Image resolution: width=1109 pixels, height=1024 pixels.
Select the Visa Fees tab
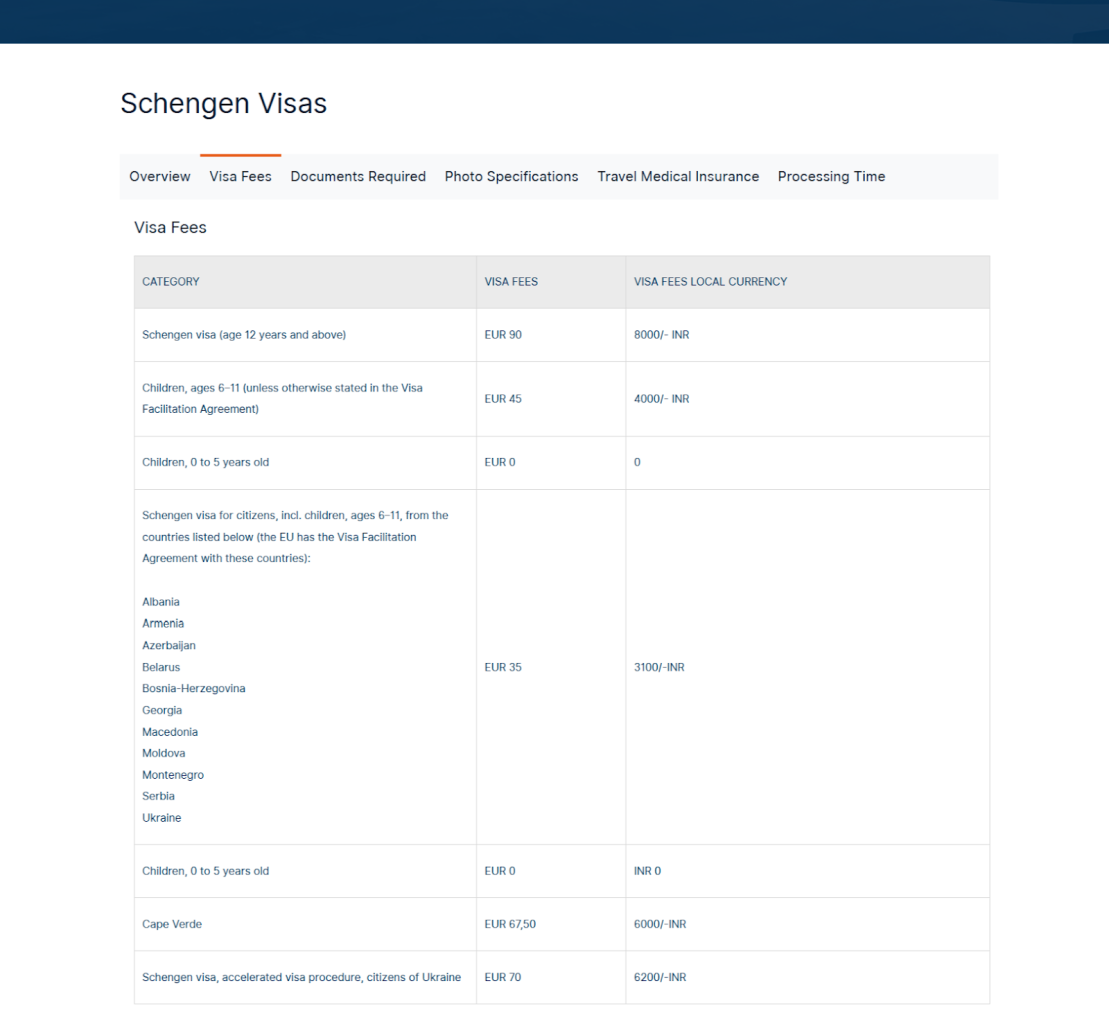(x=240, y=177)
